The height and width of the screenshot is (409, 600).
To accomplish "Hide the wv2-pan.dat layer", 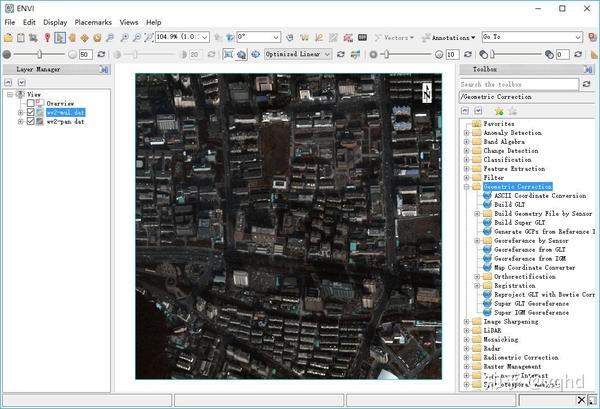I will tap(30, 122).
